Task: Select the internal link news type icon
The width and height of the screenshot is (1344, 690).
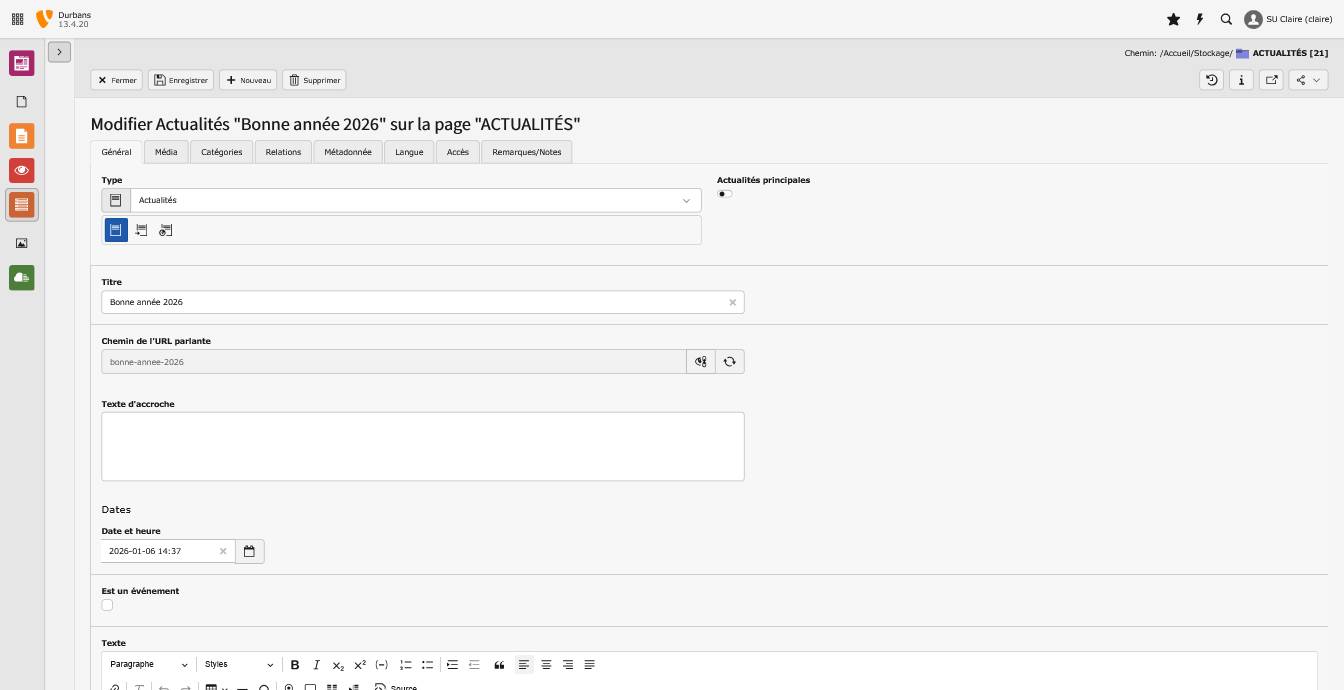Action: point(141,230)
